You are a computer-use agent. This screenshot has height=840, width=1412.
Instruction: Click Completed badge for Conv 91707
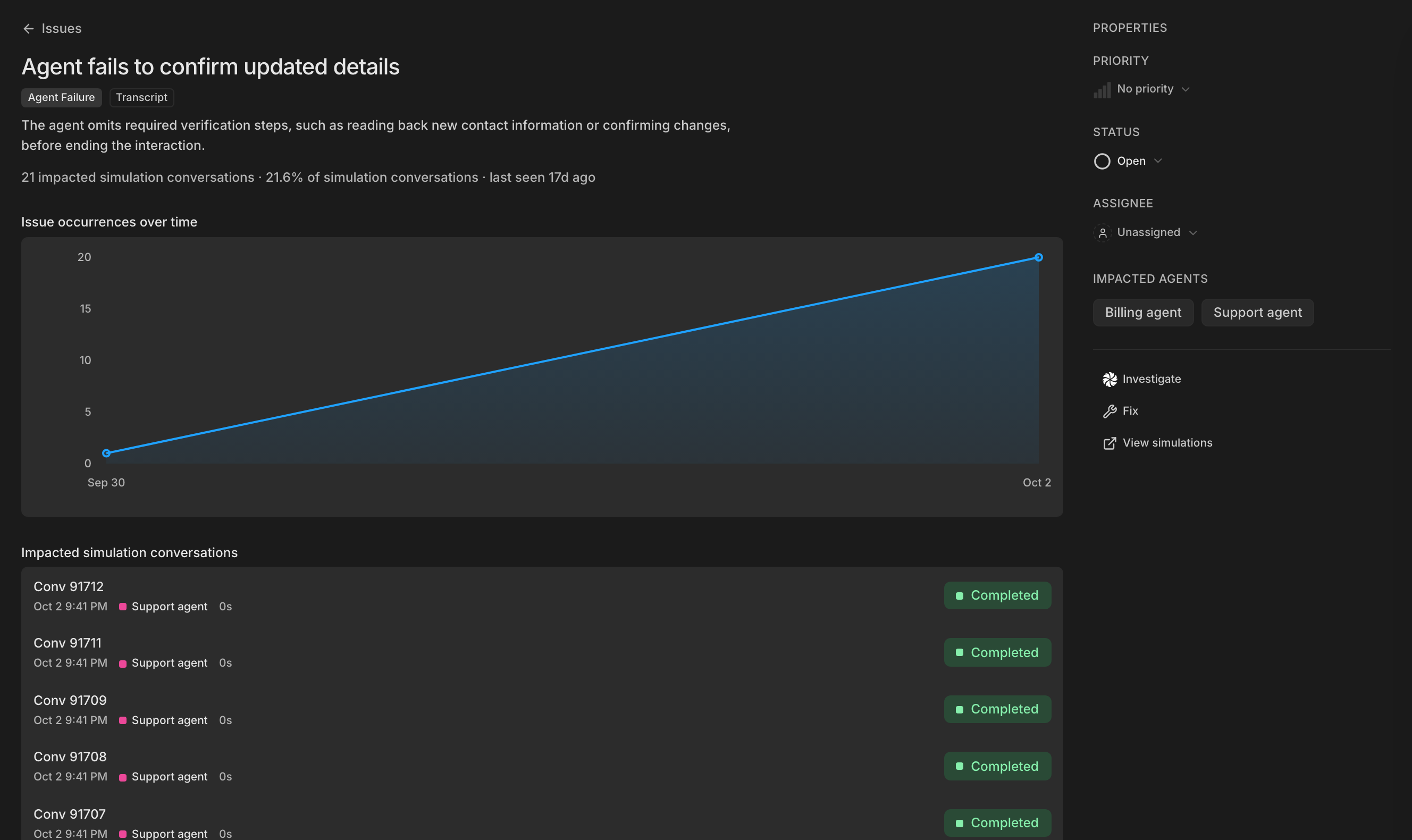coord(997,823)
